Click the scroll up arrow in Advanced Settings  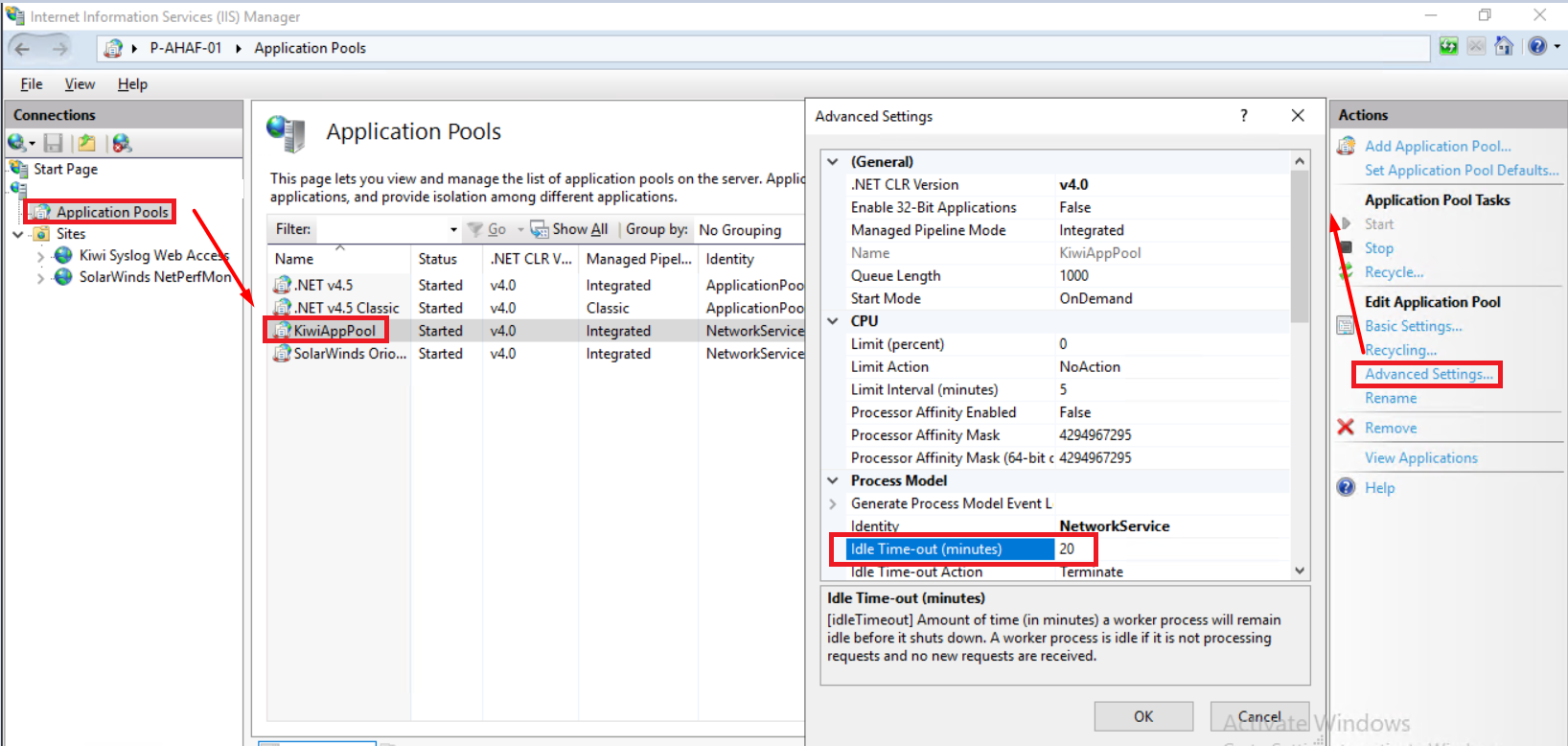click(x=1300, y=161)
